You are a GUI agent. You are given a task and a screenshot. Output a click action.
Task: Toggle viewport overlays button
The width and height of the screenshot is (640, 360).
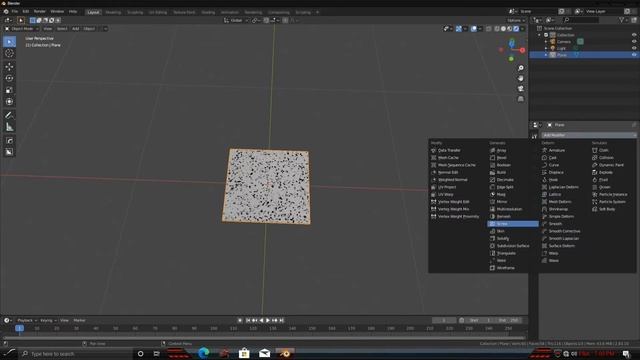[x=473, y=29]
